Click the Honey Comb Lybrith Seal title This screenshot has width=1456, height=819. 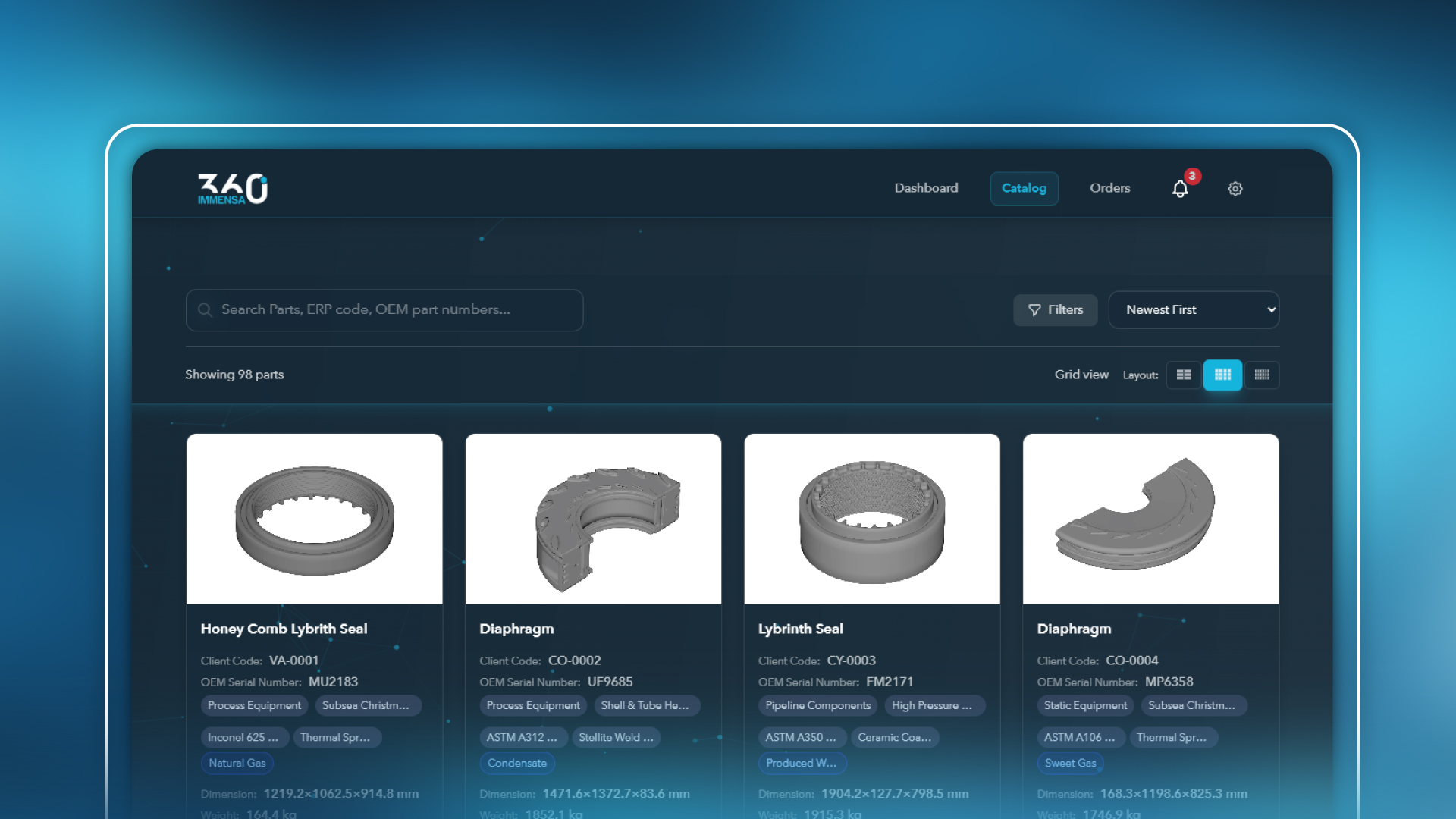coord(284,629)
